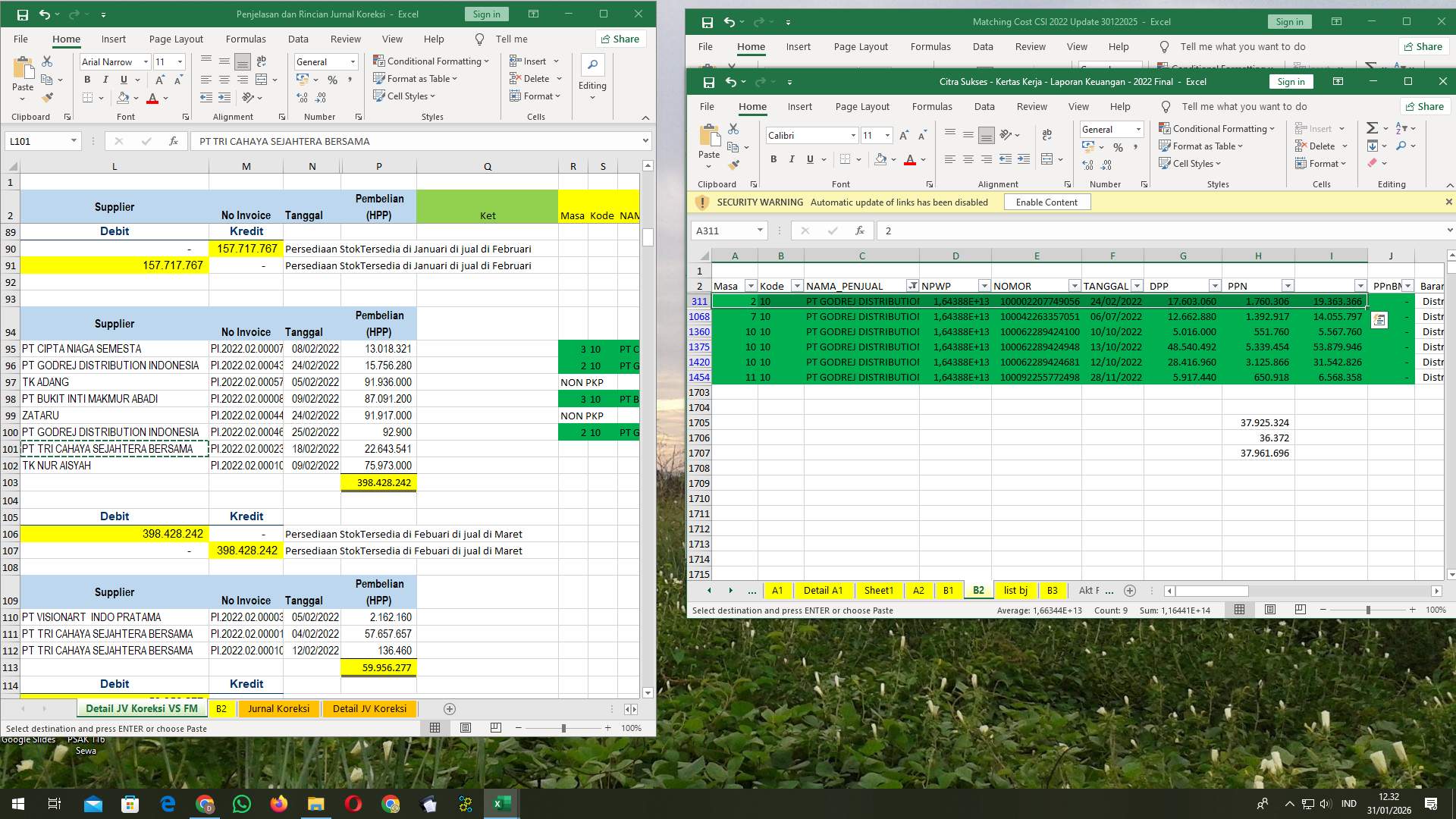Click the Sign in button
The height and width of the screenshot is (819, 1456).
pos(1291,81)
